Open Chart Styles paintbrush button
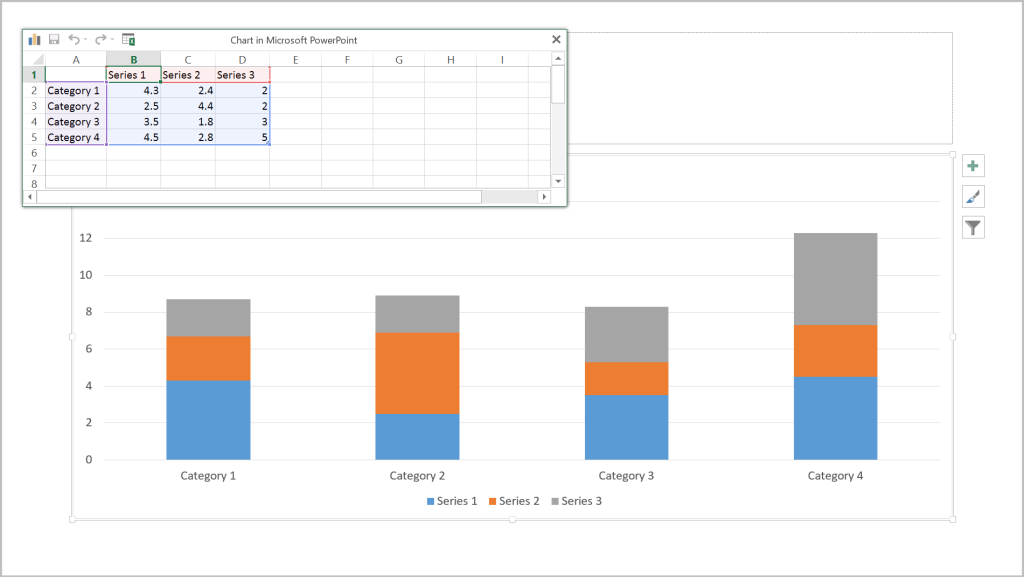1024x577 pixels. tap(972, 197)
